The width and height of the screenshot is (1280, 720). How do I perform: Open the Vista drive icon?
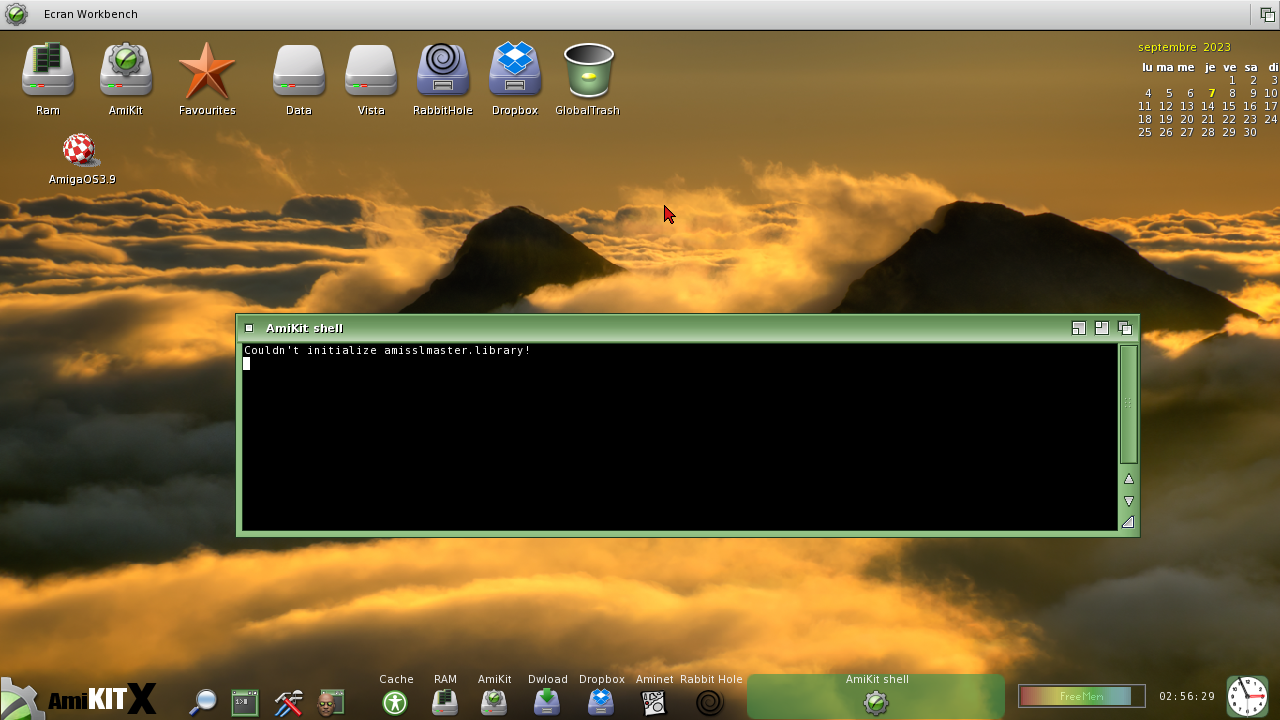371,70
